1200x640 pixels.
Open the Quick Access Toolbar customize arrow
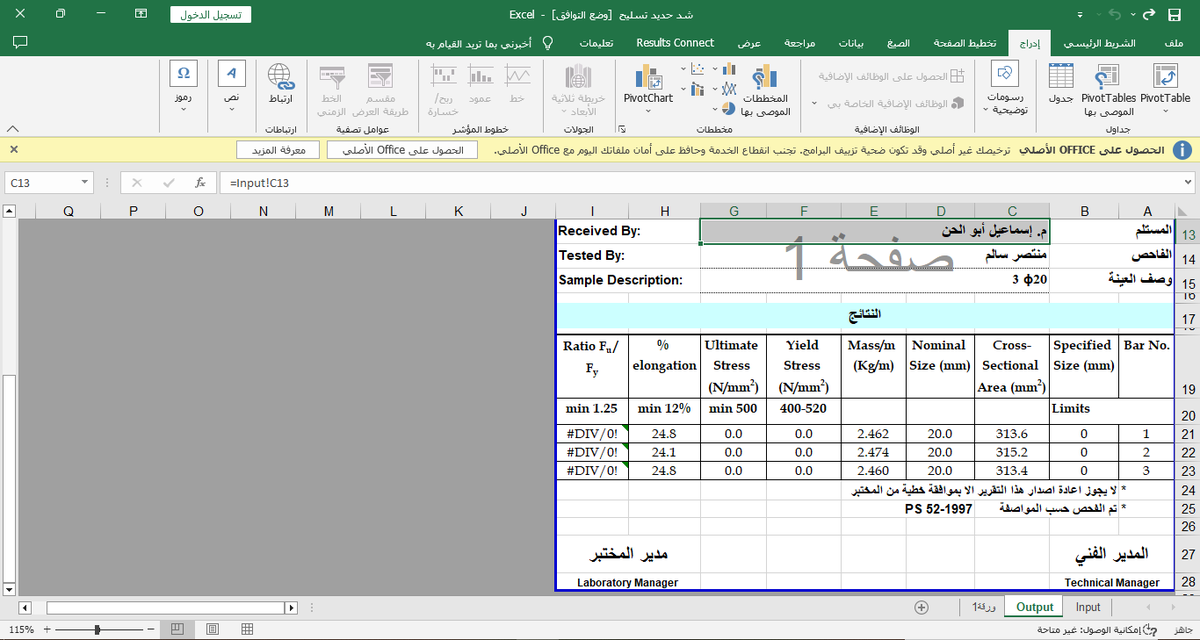(x=1080, y=15)
